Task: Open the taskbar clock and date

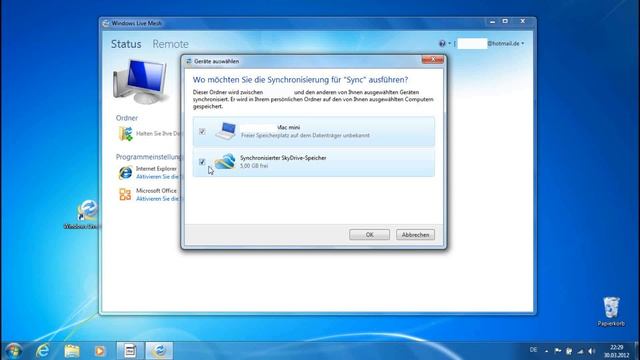Action: click(x=616, y=351)
